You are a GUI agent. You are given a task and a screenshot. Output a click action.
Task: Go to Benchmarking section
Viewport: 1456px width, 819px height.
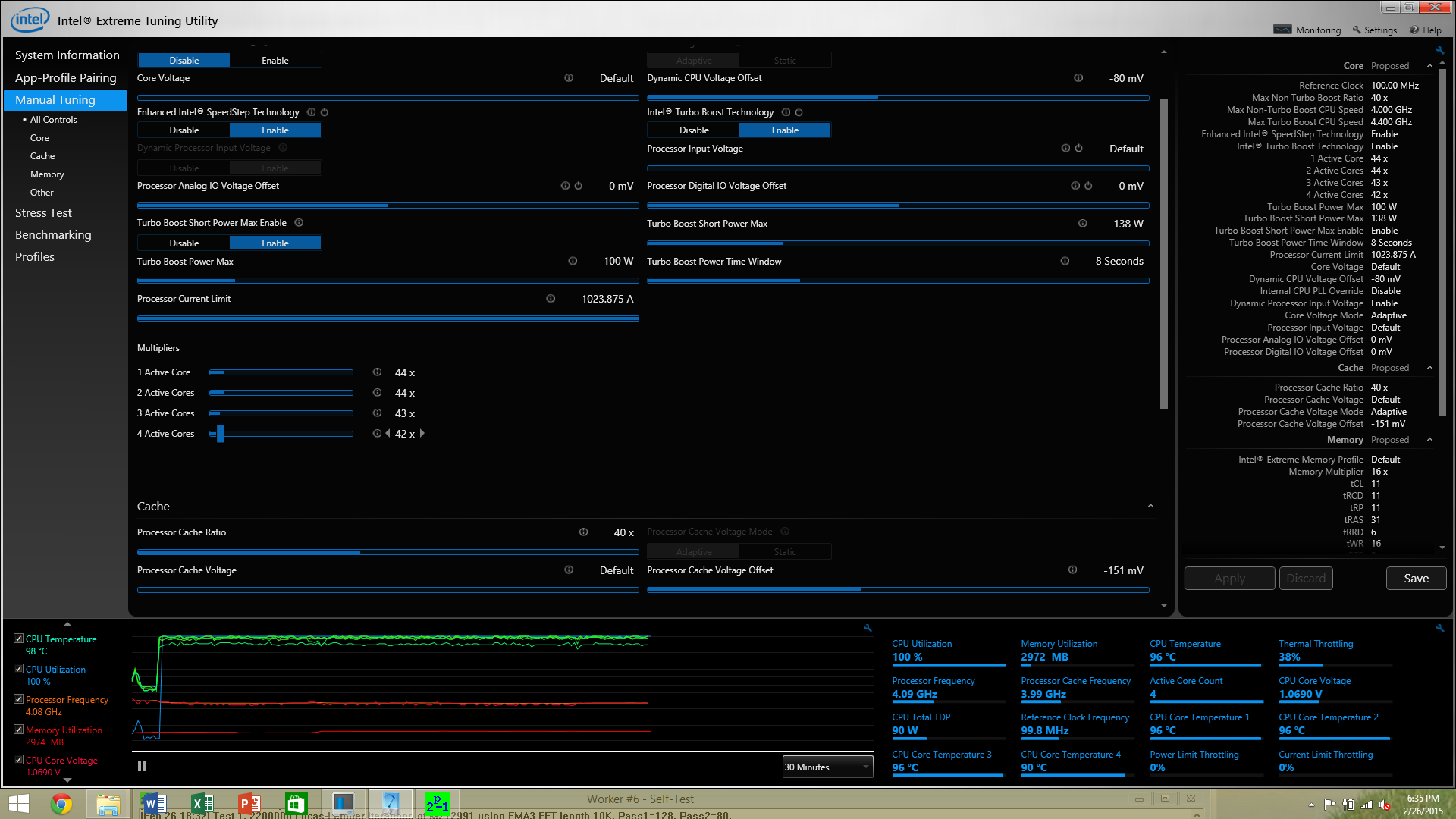tap(53, 235)
